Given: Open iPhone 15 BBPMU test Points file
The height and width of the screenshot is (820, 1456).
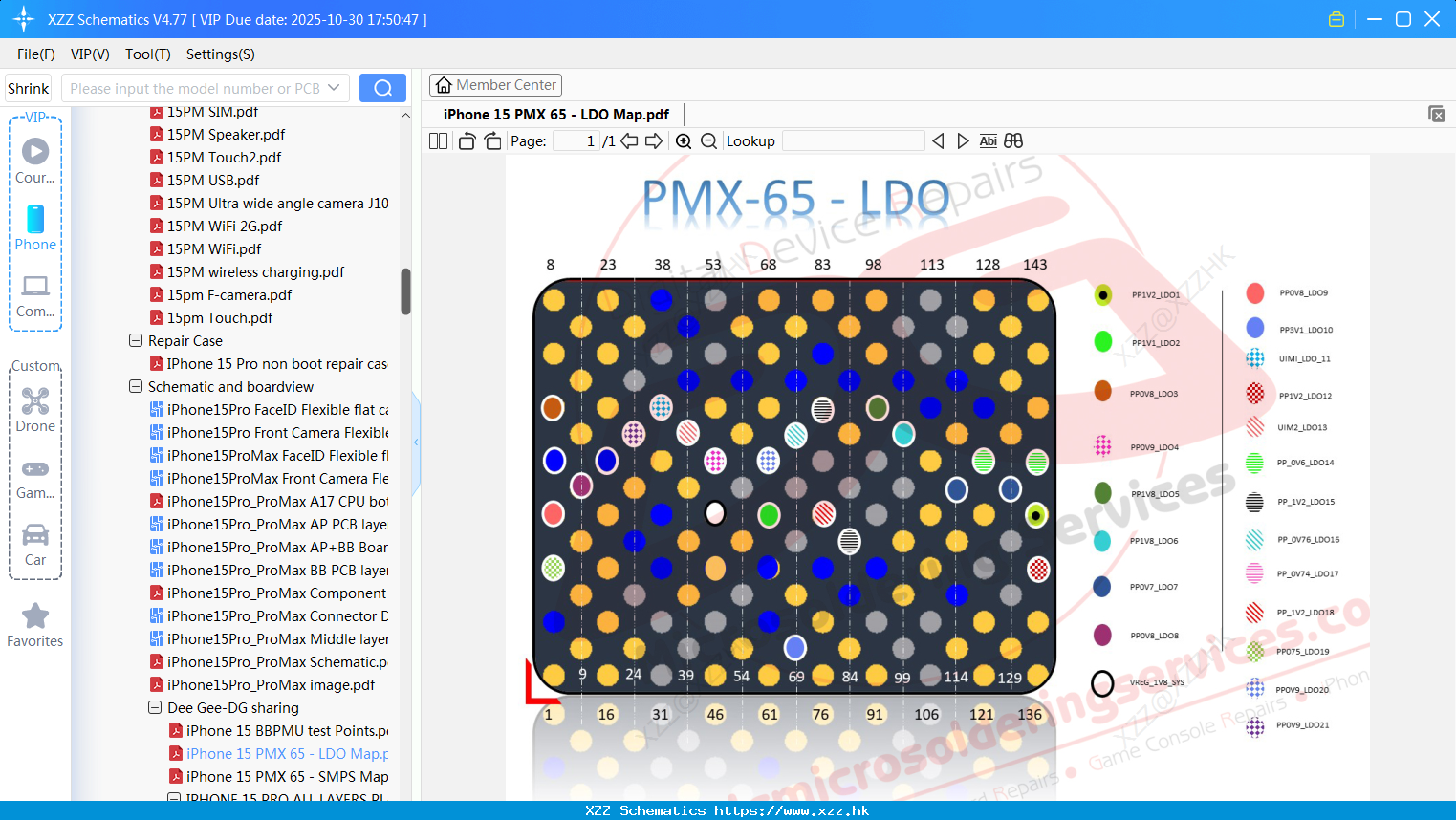Looking at the screenshot, I should (x=287, y=731).
